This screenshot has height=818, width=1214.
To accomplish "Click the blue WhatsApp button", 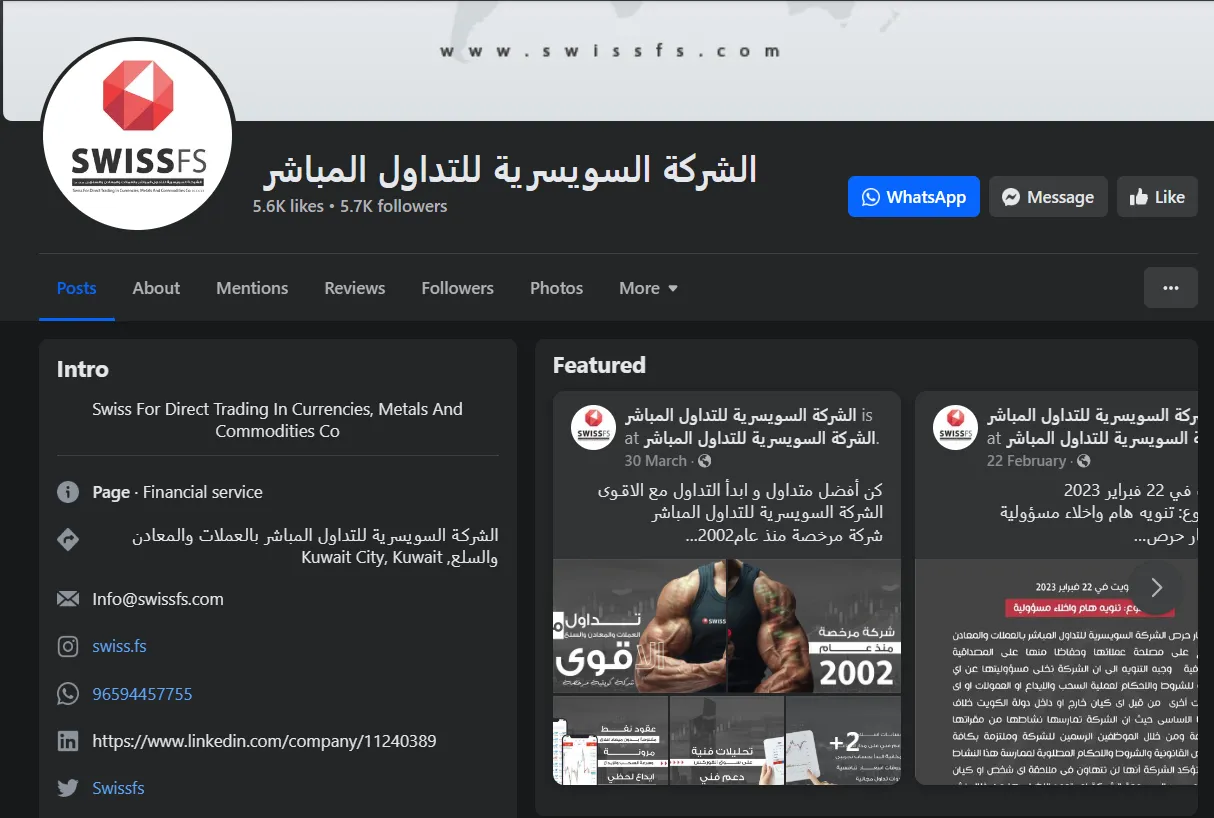I will pyautogui.click(x=912, y=197).
